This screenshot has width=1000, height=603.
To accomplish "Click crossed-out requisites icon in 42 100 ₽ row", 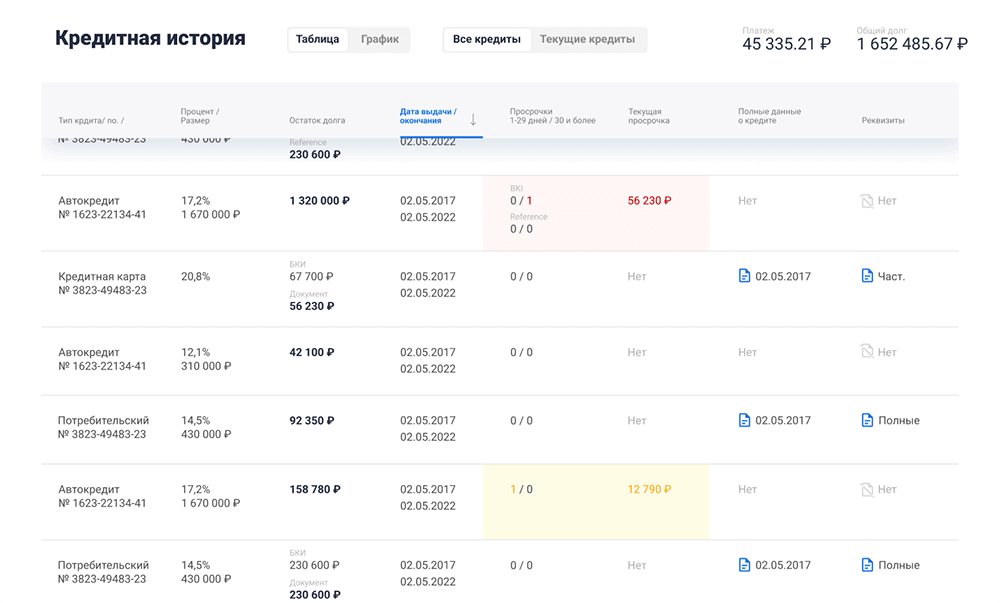I will pos(867,352).
